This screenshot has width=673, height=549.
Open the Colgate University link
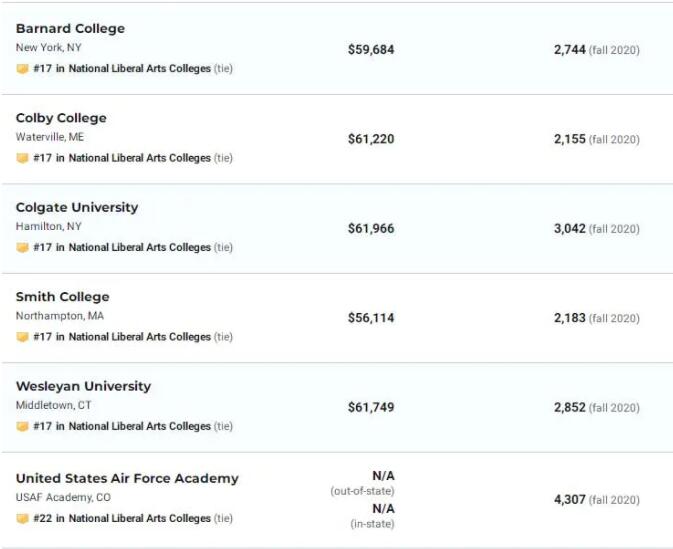[x=77, y=207]
